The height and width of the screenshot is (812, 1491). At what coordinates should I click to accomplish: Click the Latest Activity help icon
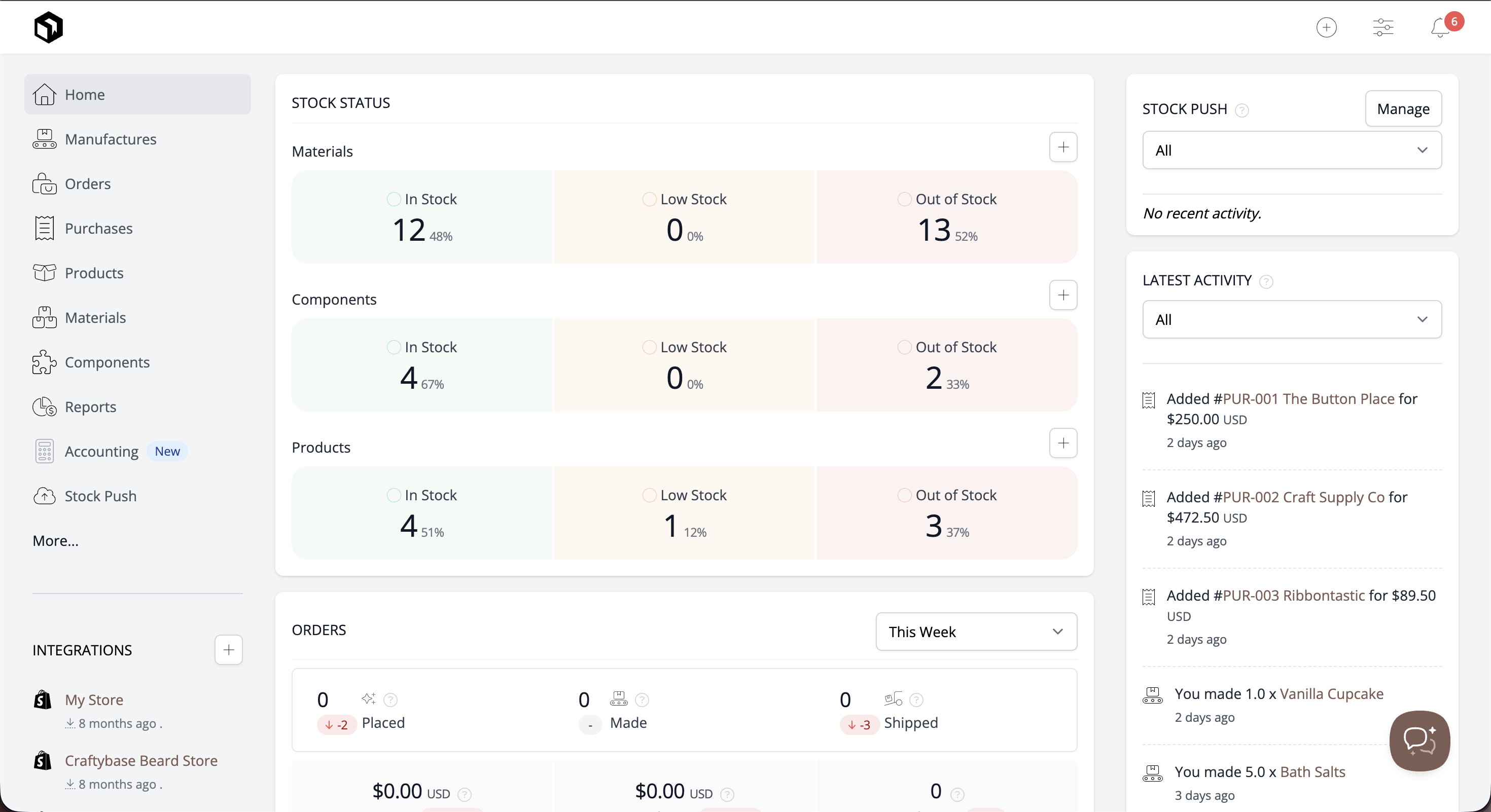[x=1266, y=281]
